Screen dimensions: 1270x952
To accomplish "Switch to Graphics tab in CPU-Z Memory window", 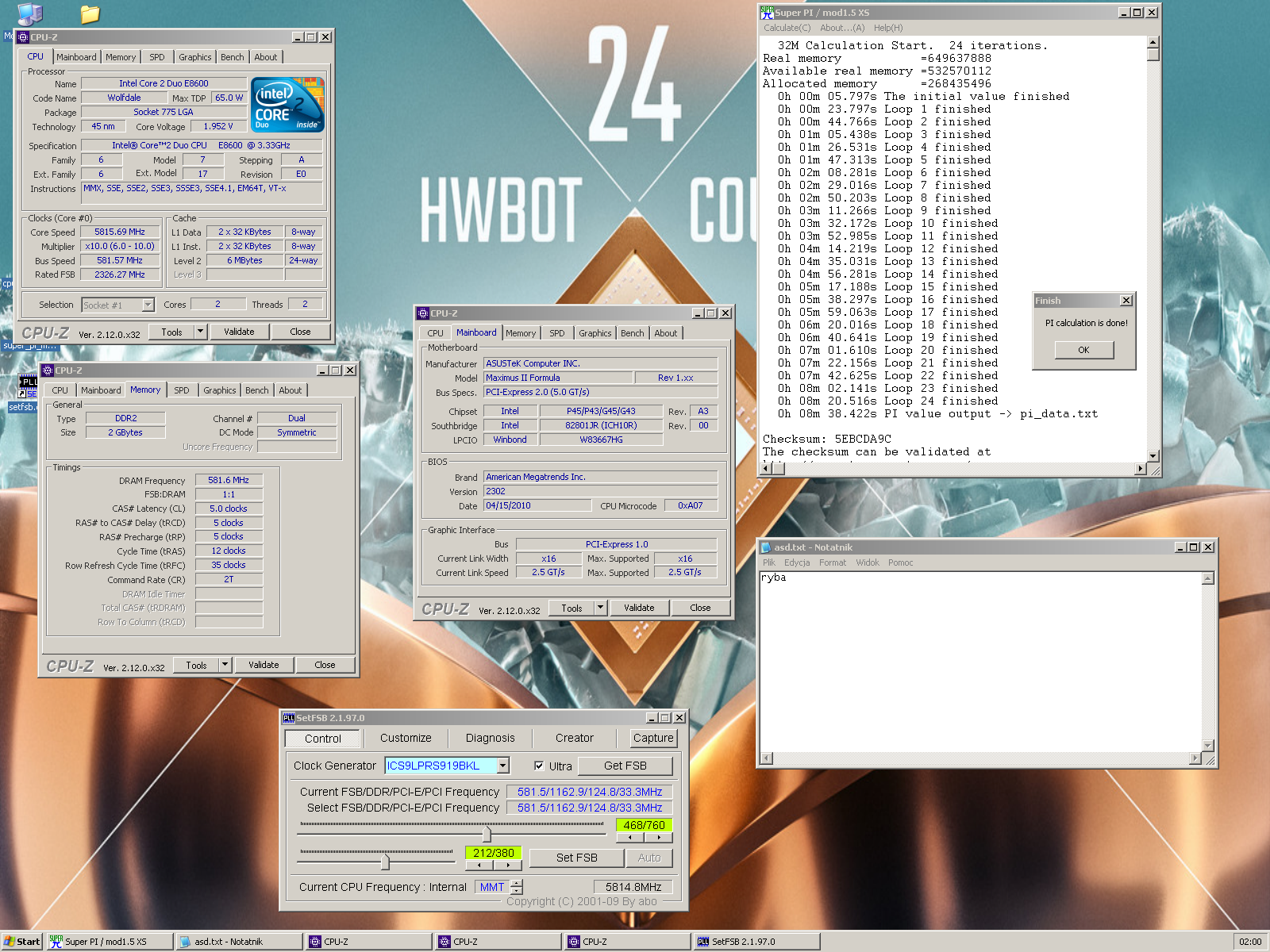I will [220, 390].
